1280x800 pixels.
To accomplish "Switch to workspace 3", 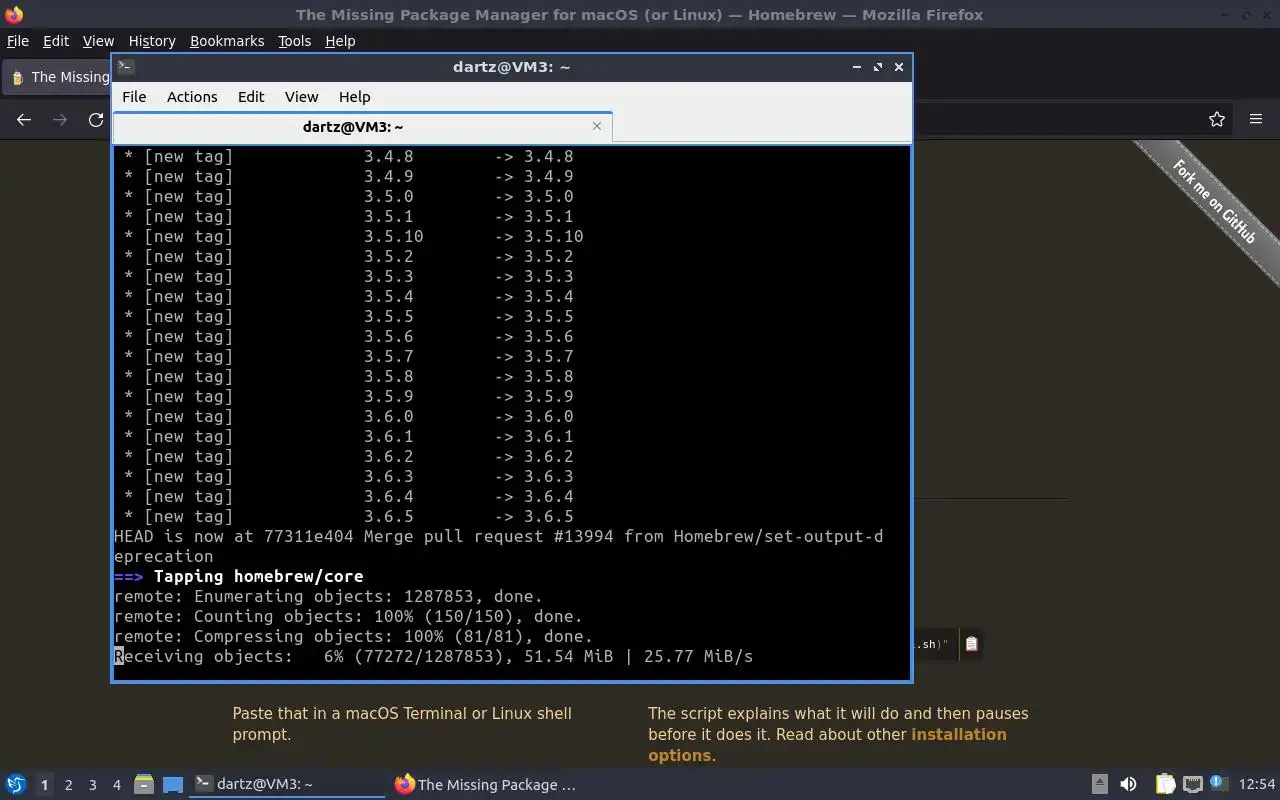I will point(92,785).
